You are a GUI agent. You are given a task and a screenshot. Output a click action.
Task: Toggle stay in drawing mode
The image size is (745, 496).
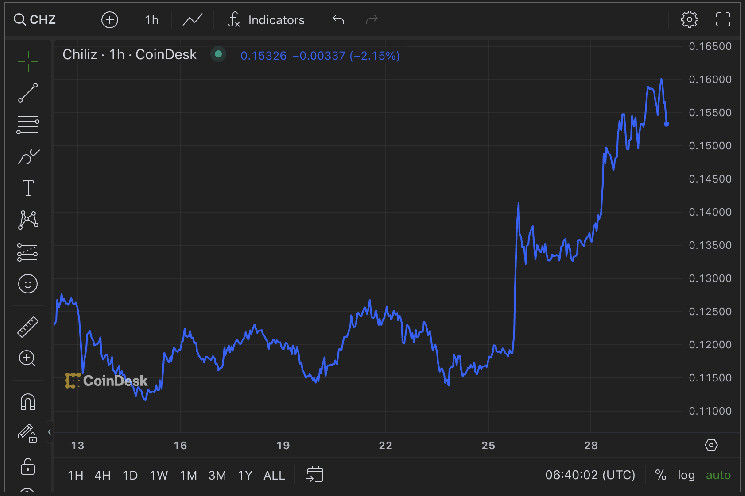[27, 433]
